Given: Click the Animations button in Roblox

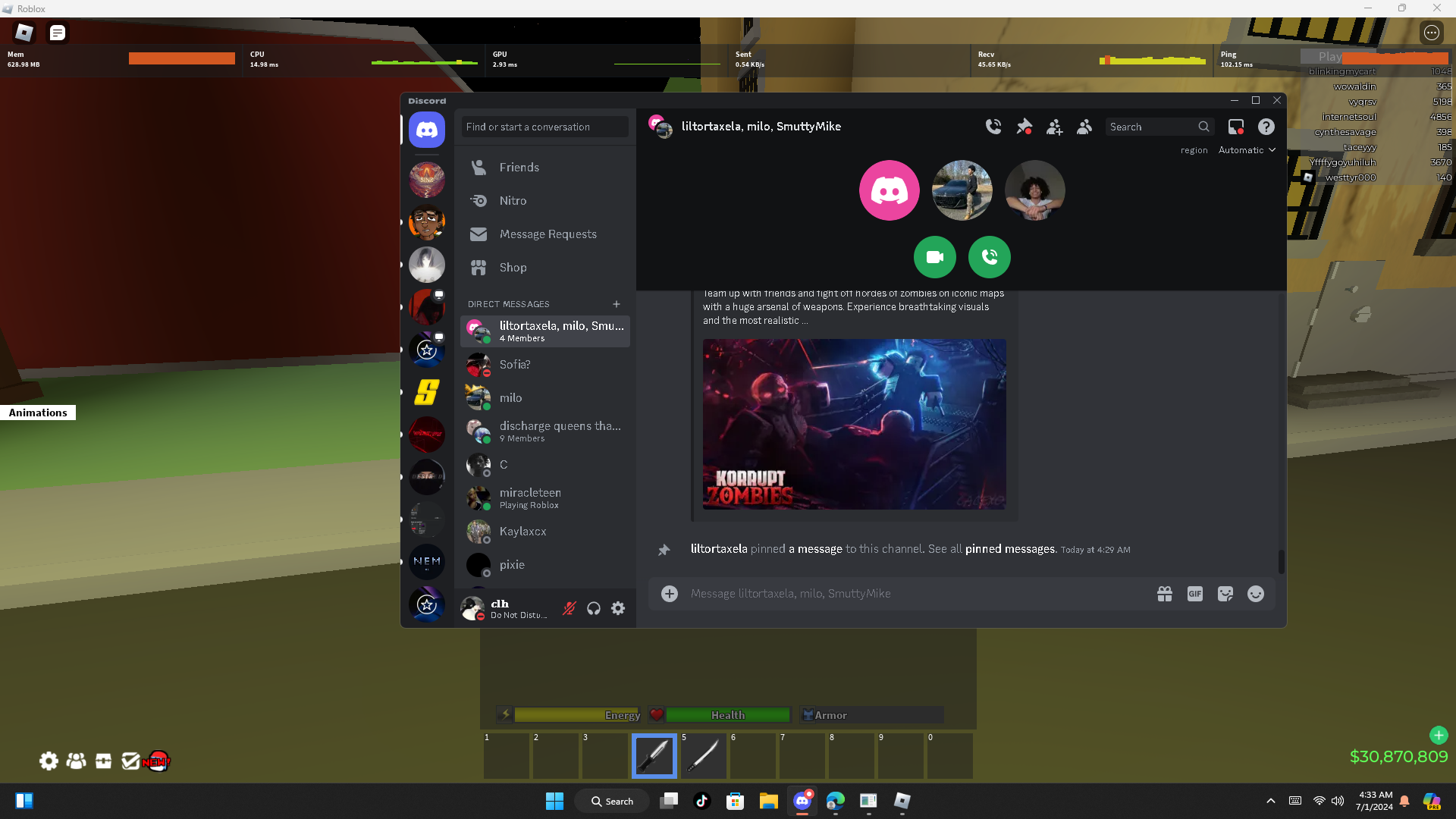Looking at the screenshot, I should pos(38,413).
